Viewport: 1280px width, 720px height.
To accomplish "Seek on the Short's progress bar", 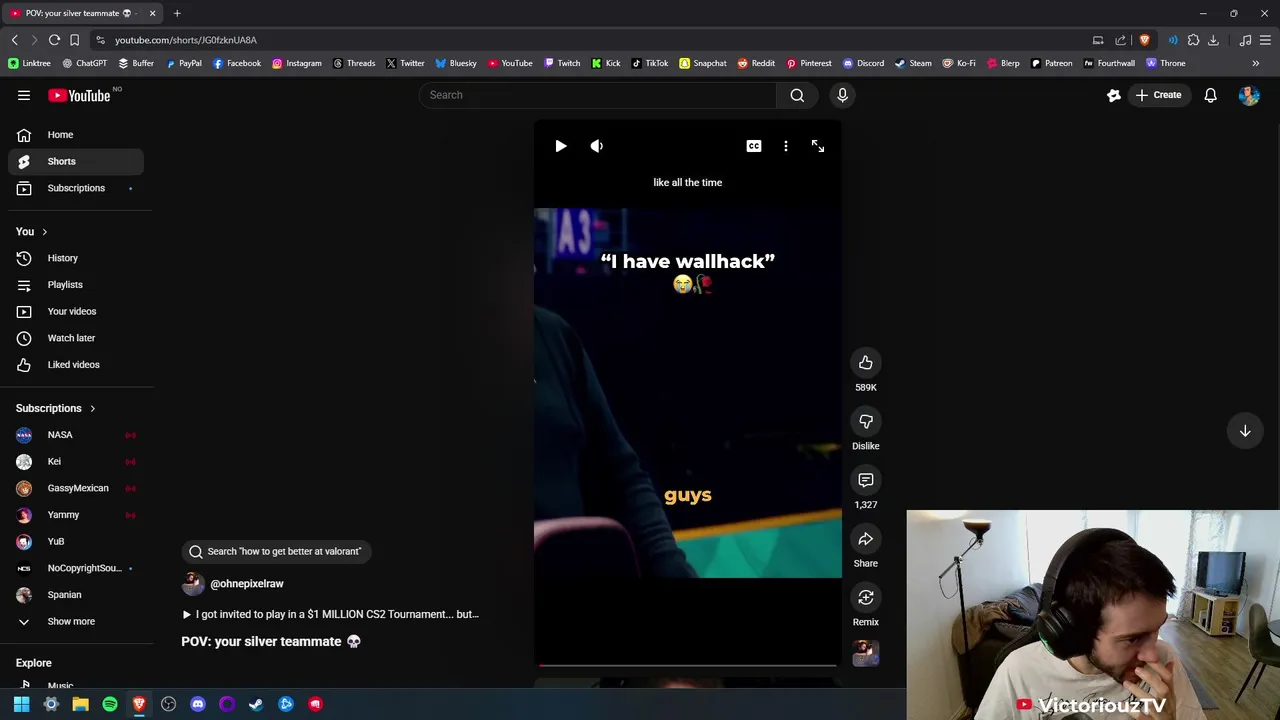I will pos(688,664).
